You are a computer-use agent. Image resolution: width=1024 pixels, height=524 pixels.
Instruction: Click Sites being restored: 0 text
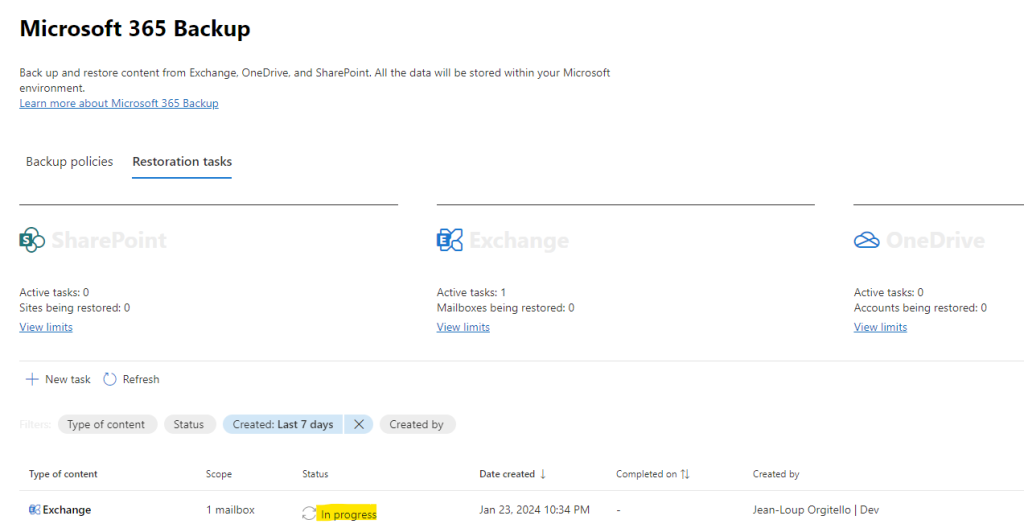tap(74, 308)
